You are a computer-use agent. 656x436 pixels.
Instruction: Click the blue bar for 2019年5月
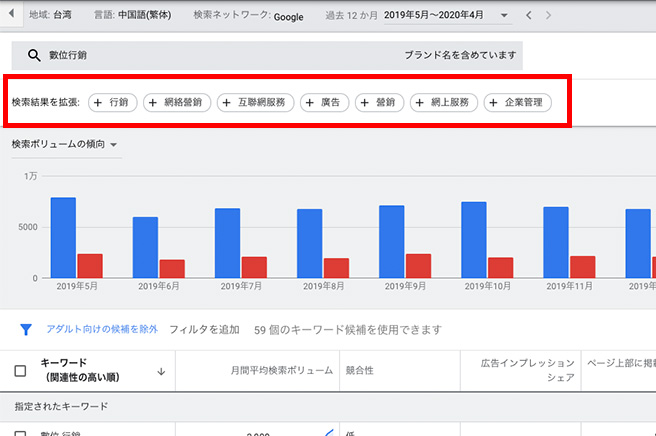pyautogui.click(x=63, y=238)
